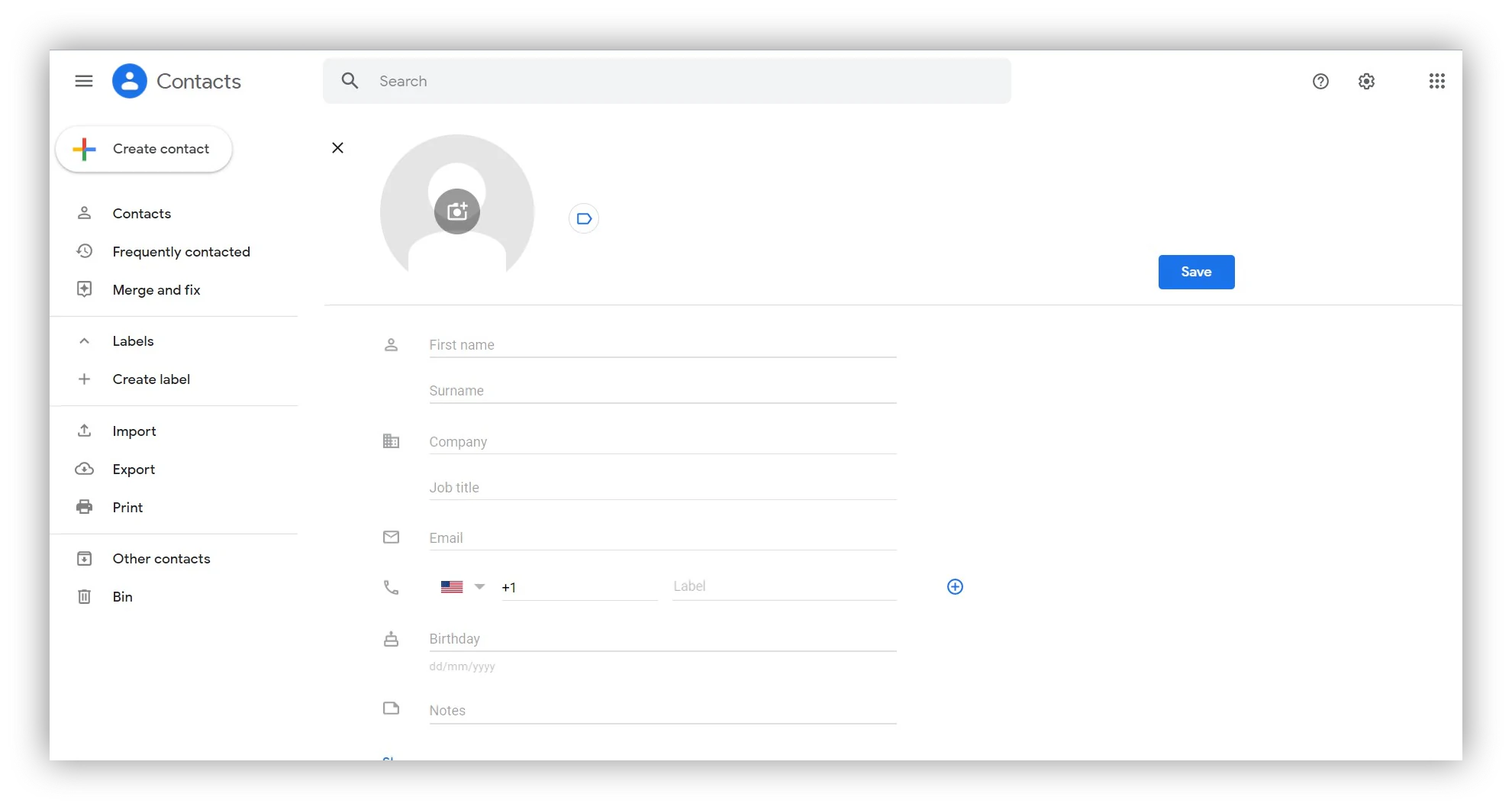
Task: Close the new contact form
Action: pyautogui.click(x=337, y=147)
